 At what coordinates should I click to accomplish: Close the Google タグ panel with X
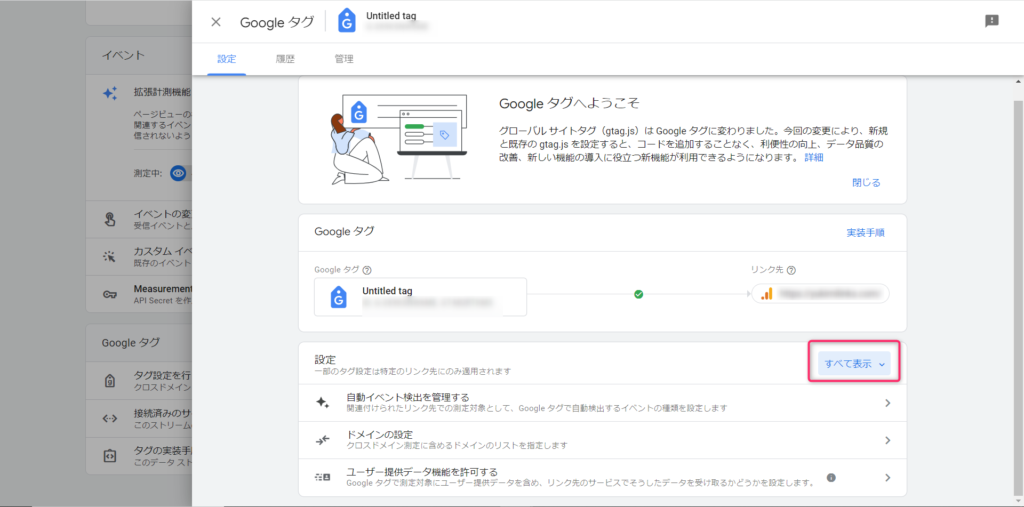point(216,22)
